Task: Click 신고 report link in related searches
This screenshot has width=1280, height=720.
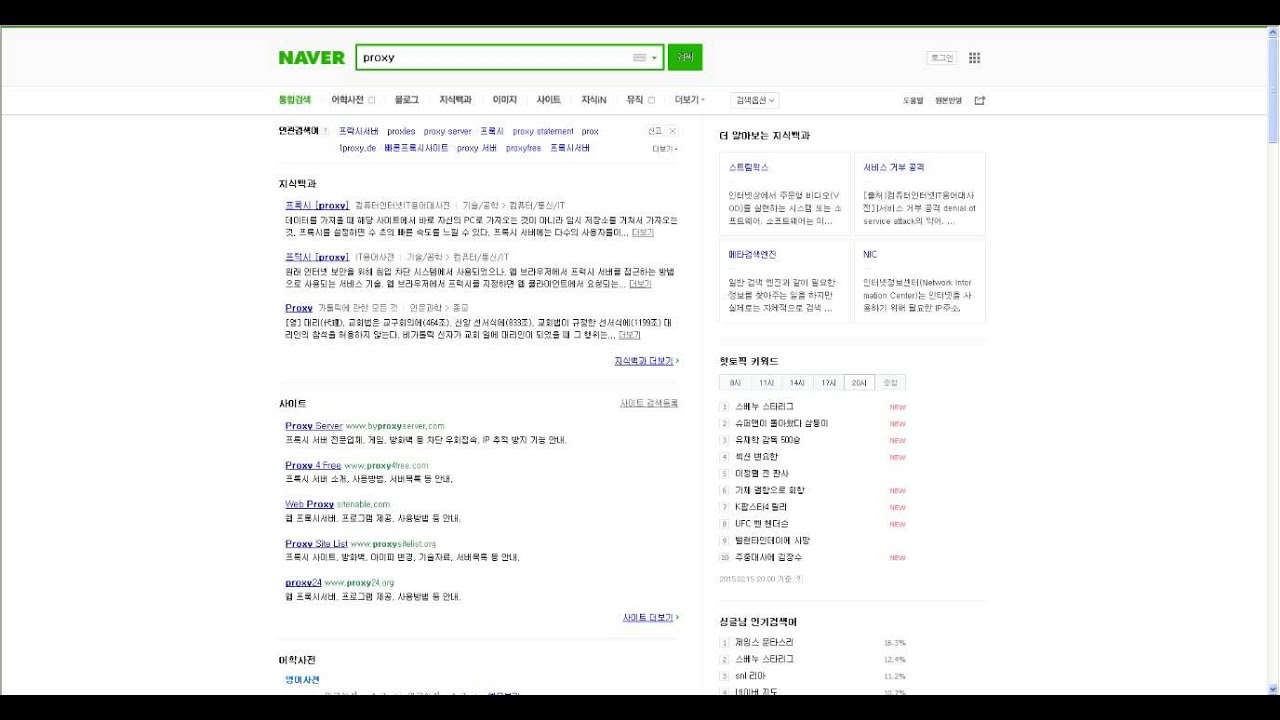Action: click(x=655, y=131)
